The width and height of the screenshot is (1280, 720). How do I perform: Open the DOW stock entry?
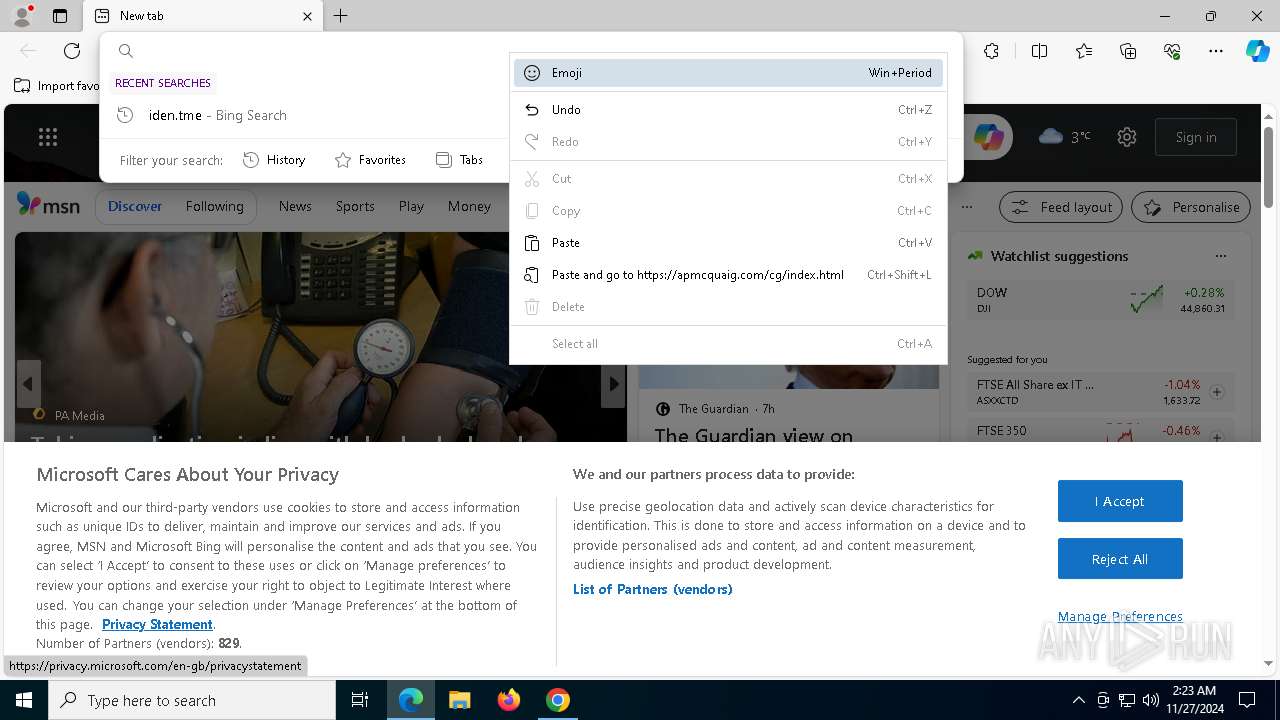1100,299
